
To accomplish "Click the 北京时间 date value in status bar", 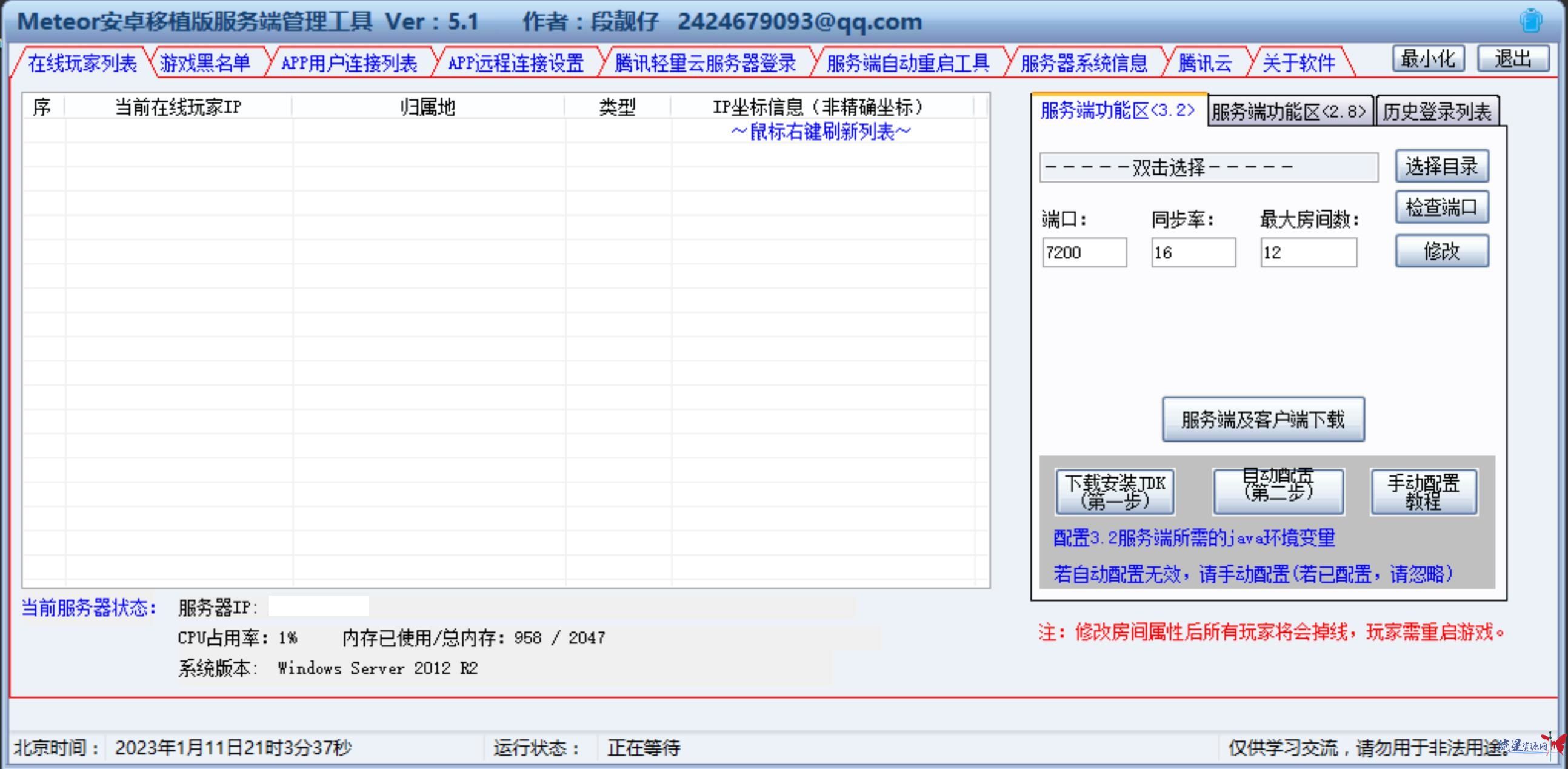I will click(233, 748).
